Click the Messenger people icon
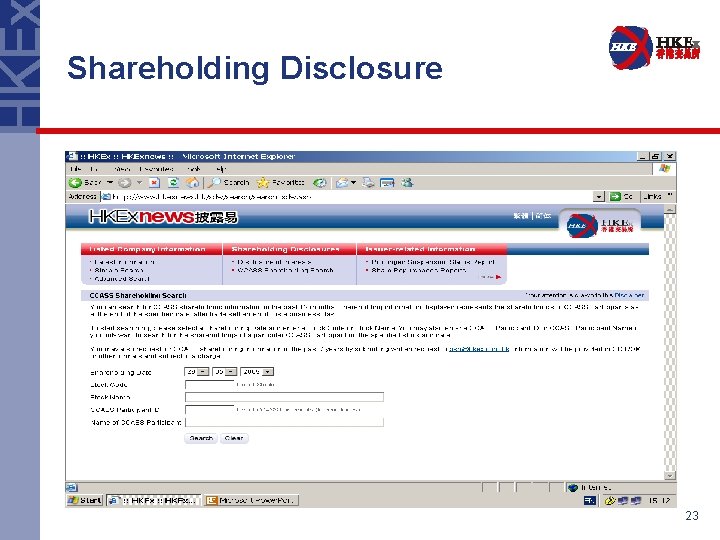Image resolution: width=720 pixels, height=540 pixels. coord(407,183)
